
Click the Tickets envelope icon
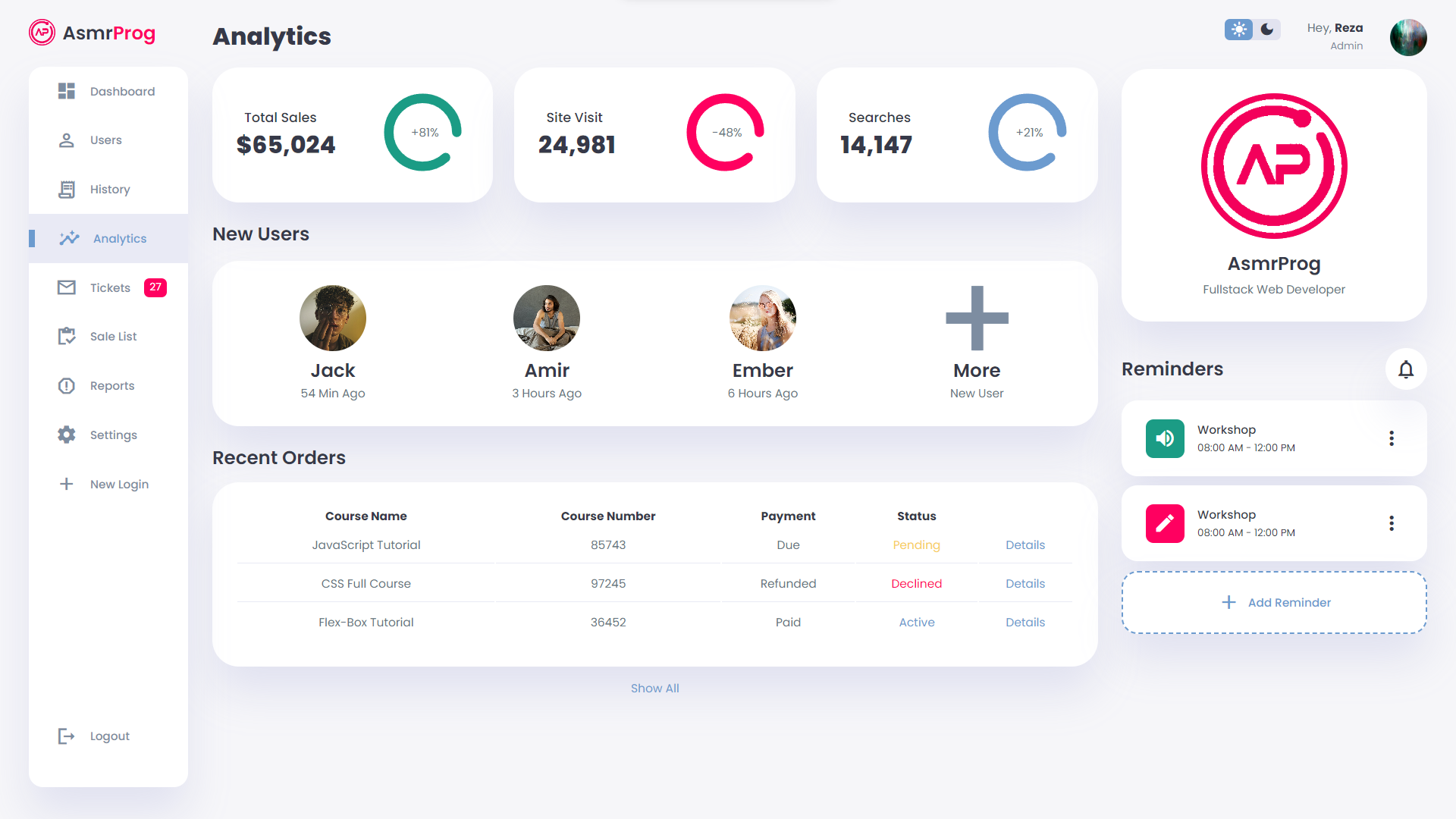click(x=67, y=287)
